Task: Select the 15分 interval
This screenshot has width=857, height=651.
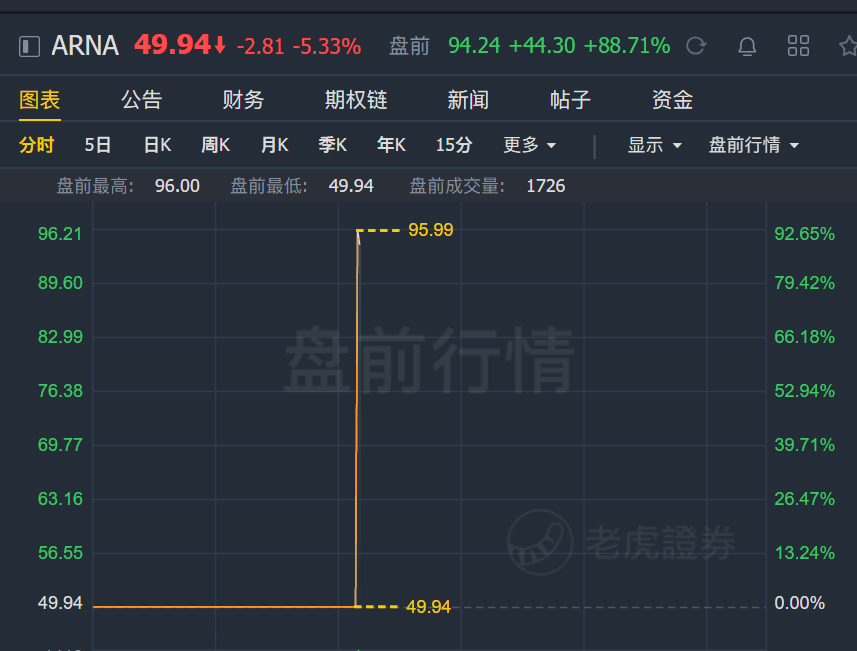Action: click(454, 145)
